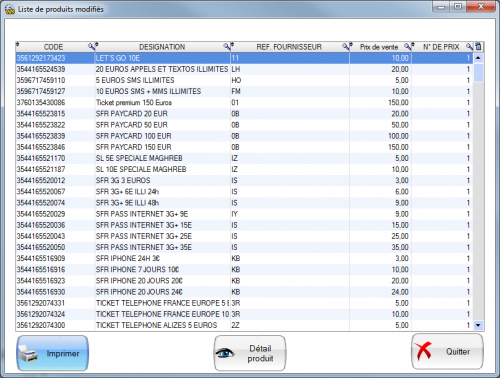Open the table options icon at top-right of grid
Viewport: 500px width, 378px height.
[479, 47]
